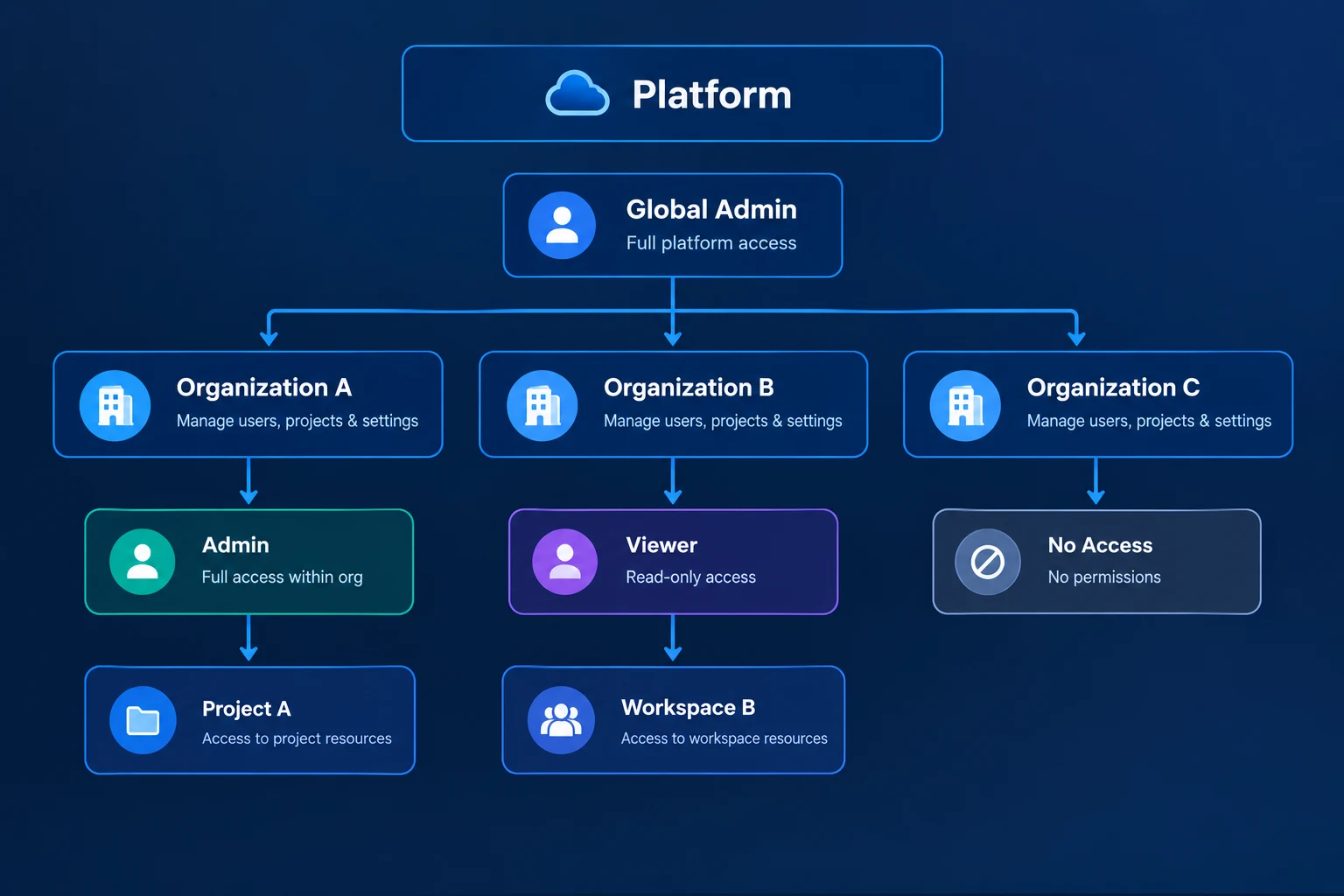Screen dimensions: 1344x896
Task: Click the Organization B building icon
Action: (542, 405)
